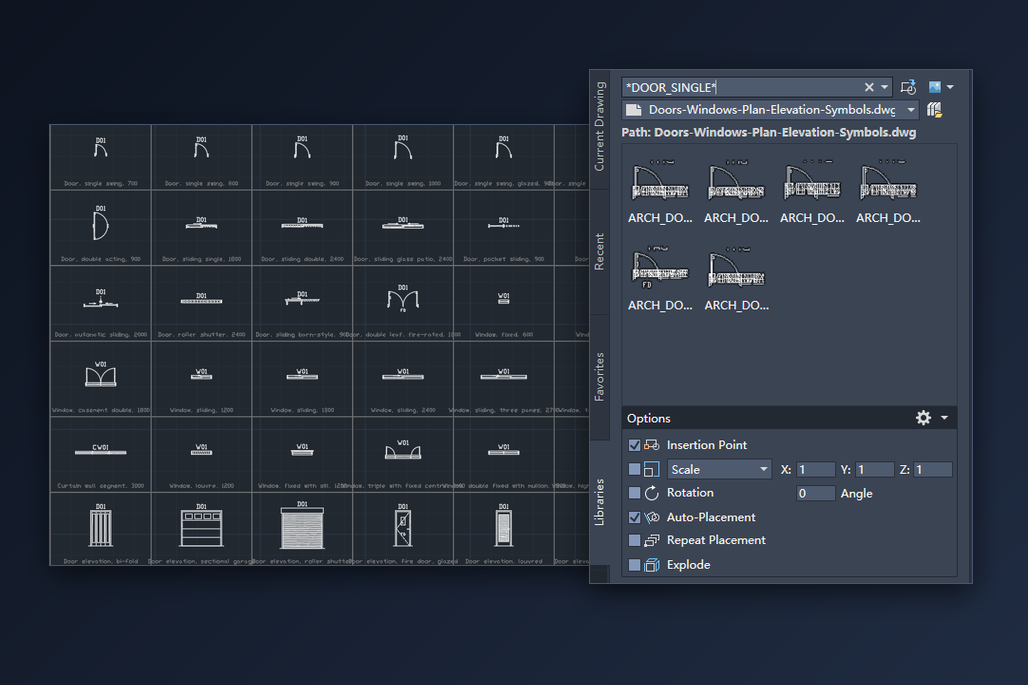Click the X scale input field

[x=815, y=469]
